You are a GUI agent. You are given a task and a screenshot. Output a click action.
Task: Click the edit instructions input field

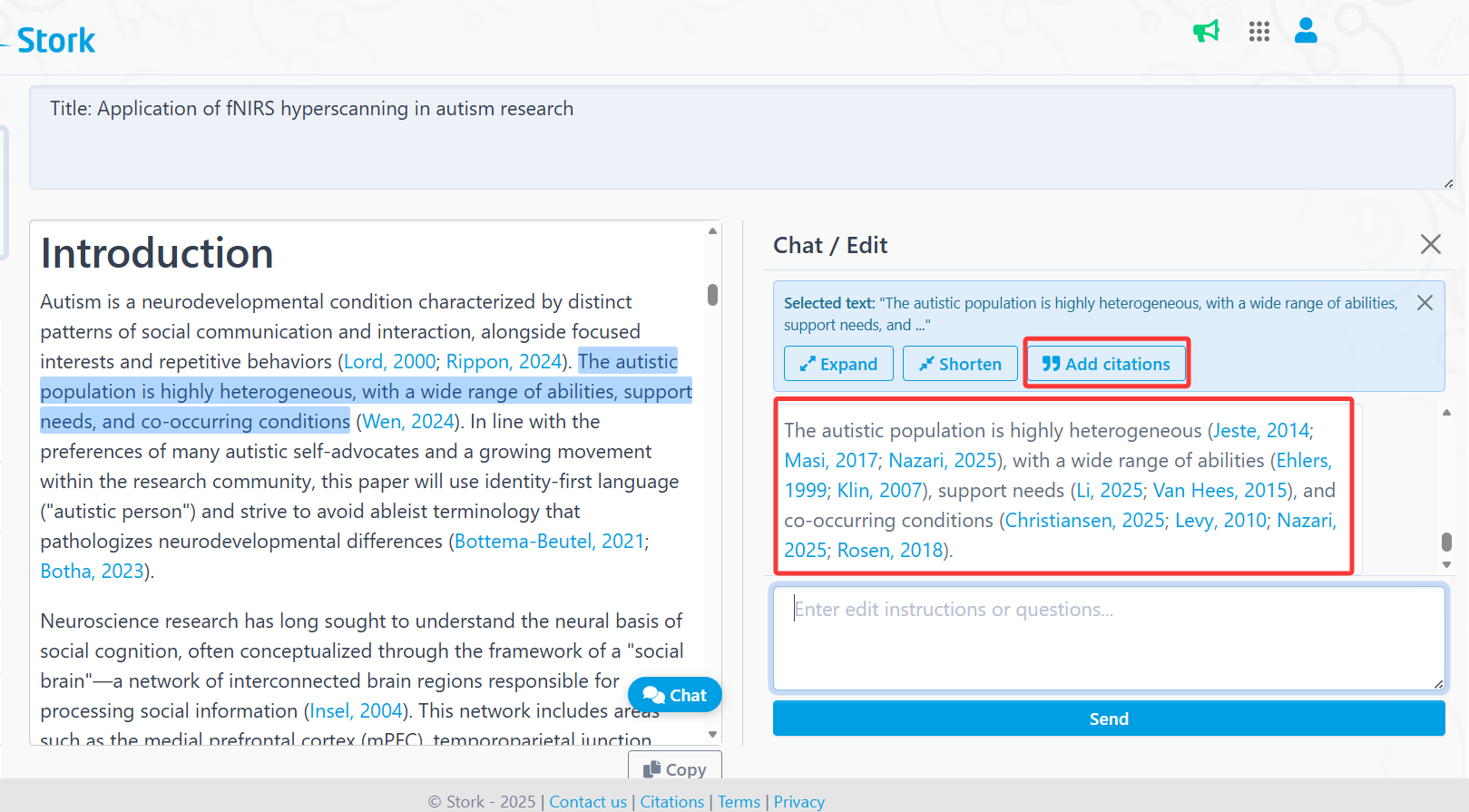(x=1108, y=639)
